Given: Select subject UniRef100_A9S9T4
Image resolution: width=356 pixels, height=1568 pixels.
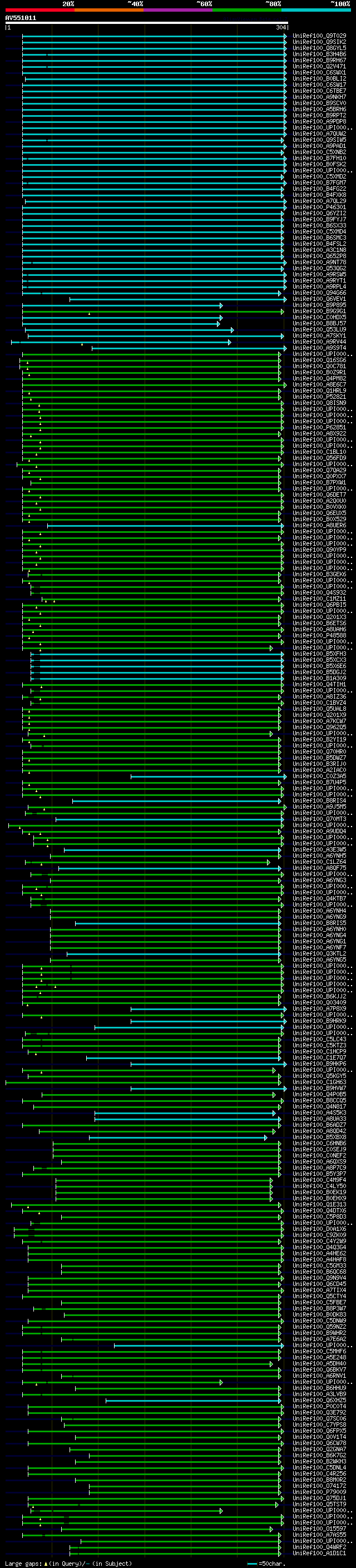Looking at the screenshot, I should pos(319,348).
